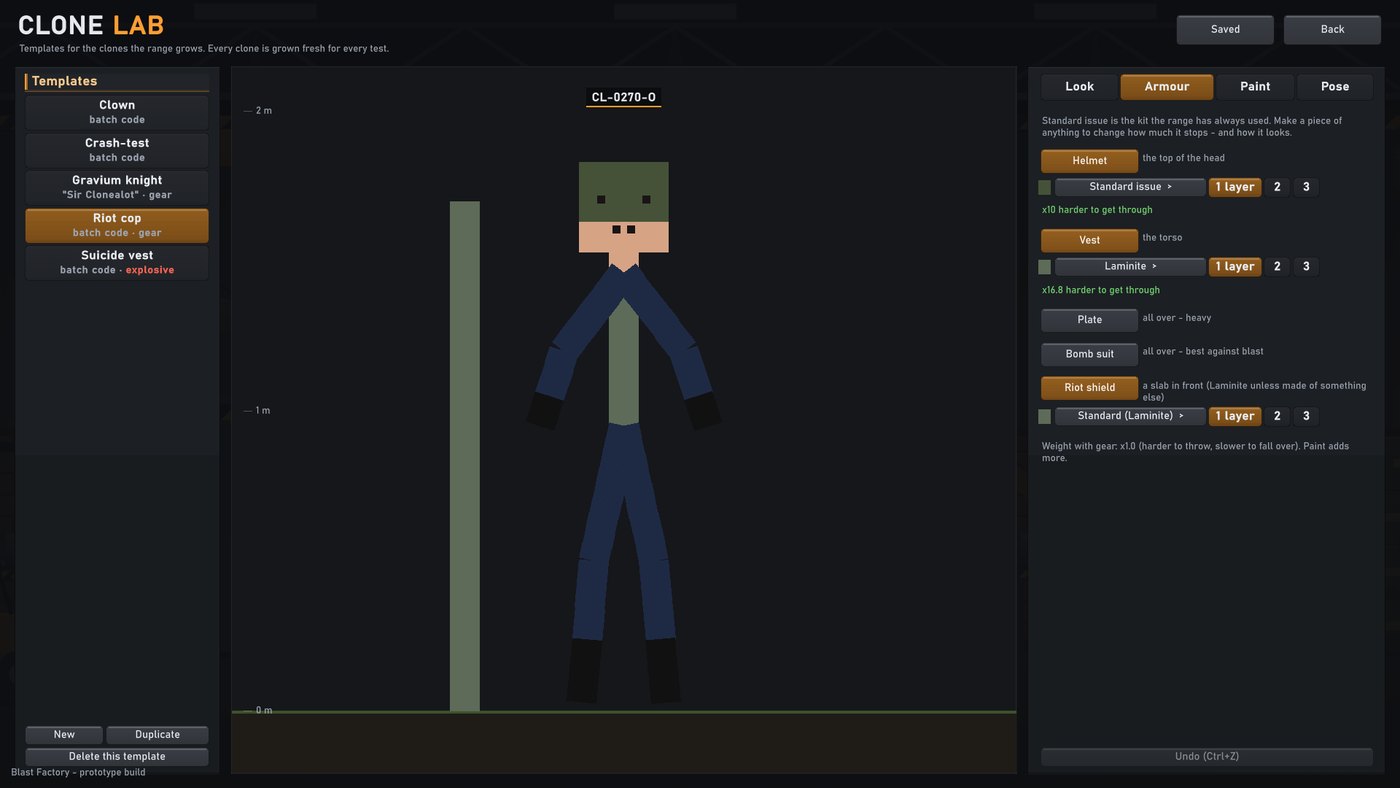This screenshot has width=1400, height=788.
Task: Set riot shield to 3 layers
Action: tap(1306, 416)
